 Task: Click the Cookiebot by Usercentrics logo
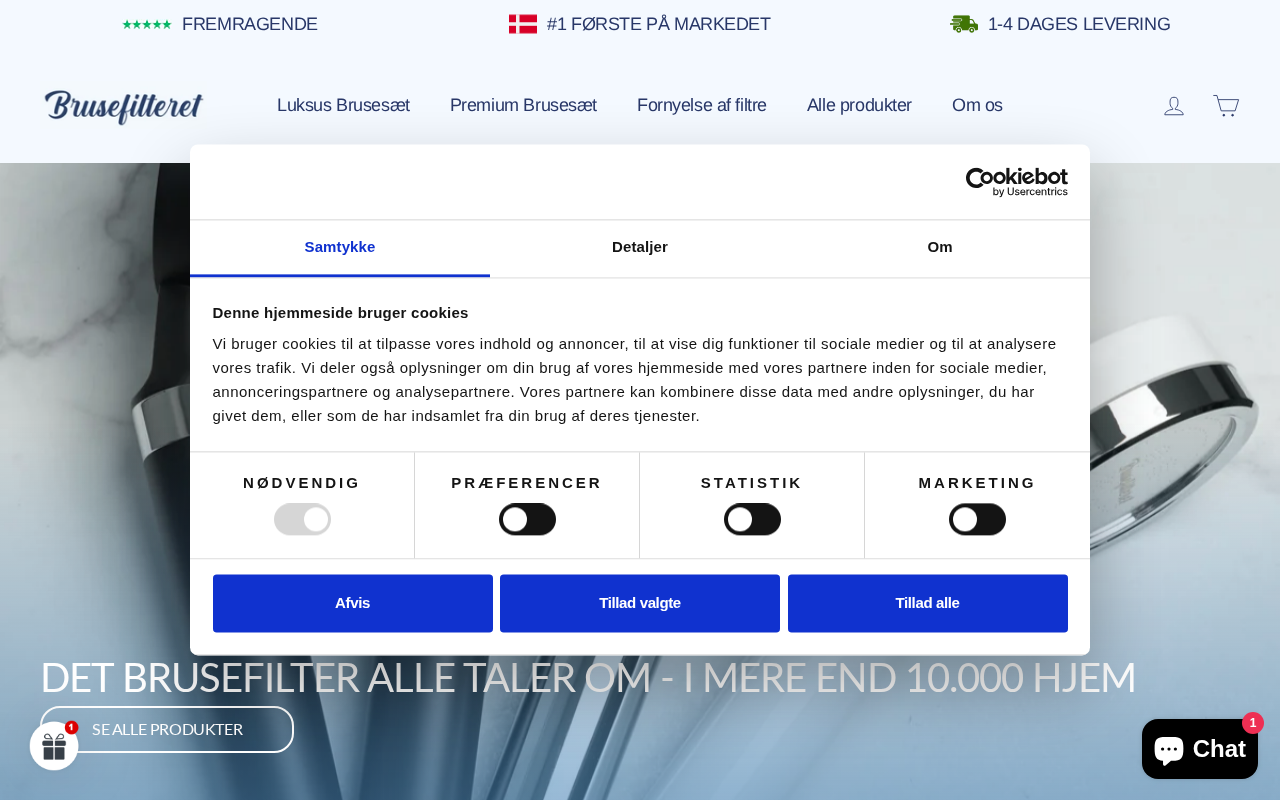point(1016,182)
